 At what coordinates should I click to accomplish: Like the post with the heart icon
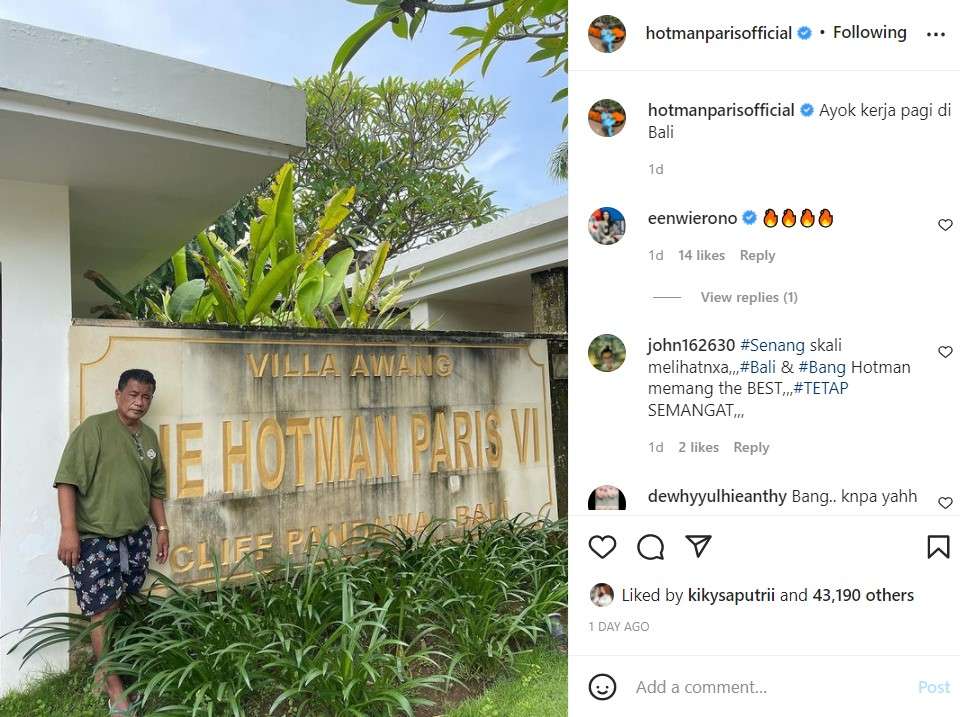point(602,546)
